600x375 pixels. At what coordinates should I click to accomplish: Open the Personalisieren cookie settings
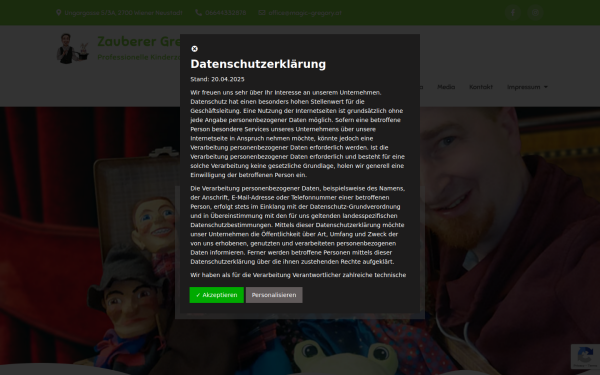tap(274, 295)
